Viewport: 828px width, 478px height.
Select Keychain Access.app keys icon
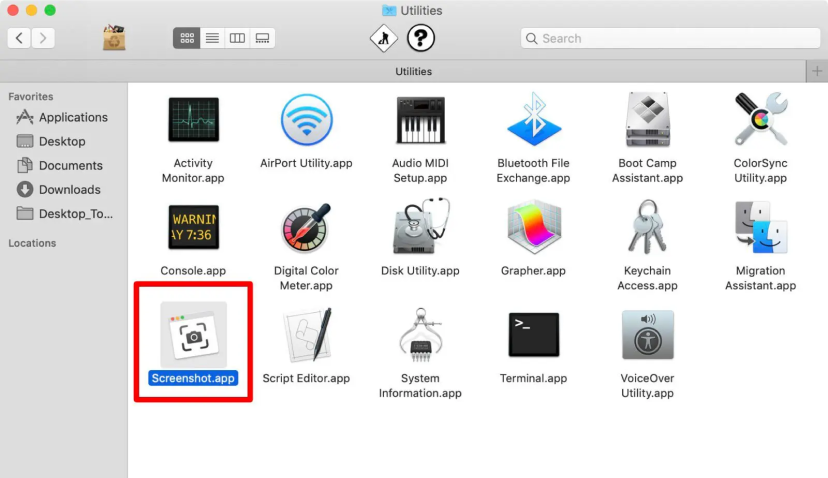tap(647, 227)
